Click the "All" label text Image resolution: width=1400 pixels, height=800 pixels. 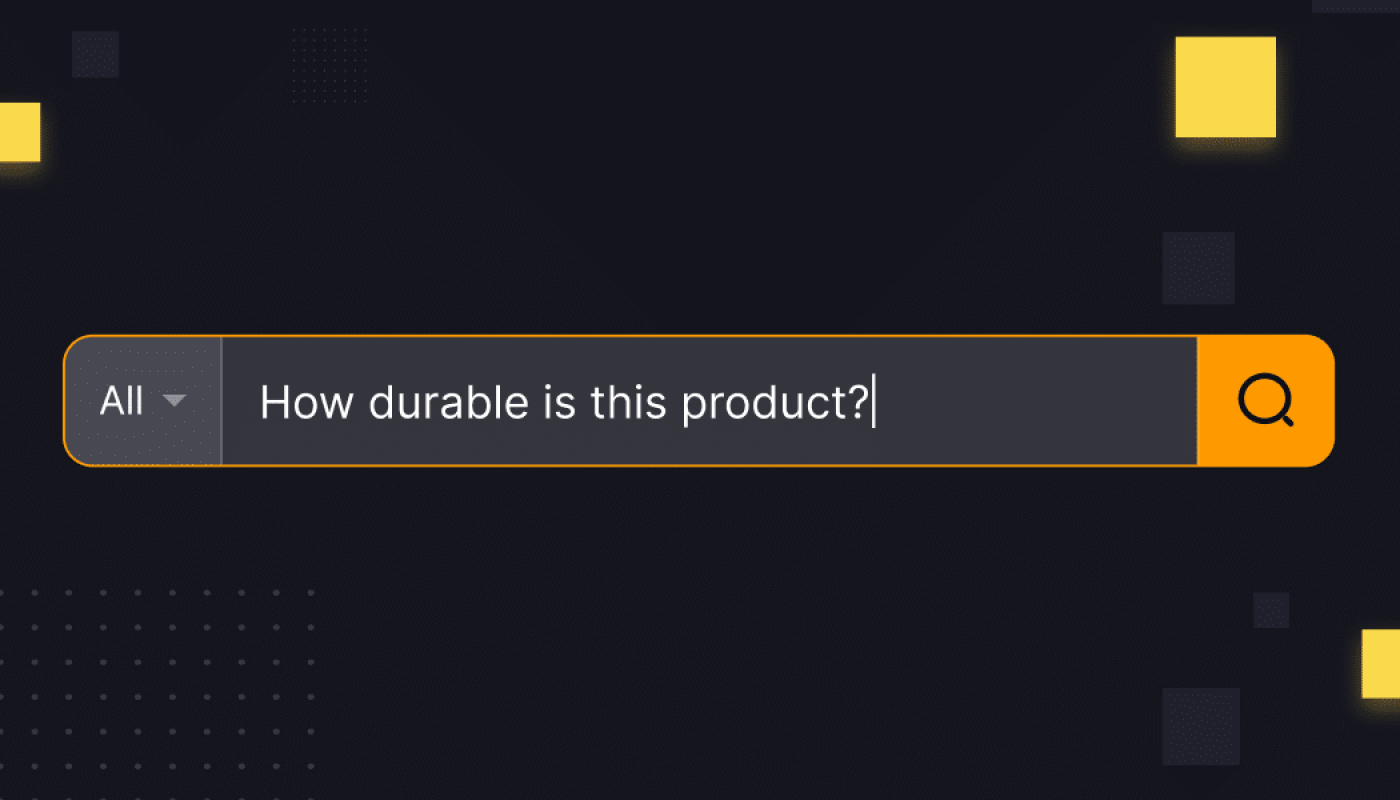coord(122,401)
